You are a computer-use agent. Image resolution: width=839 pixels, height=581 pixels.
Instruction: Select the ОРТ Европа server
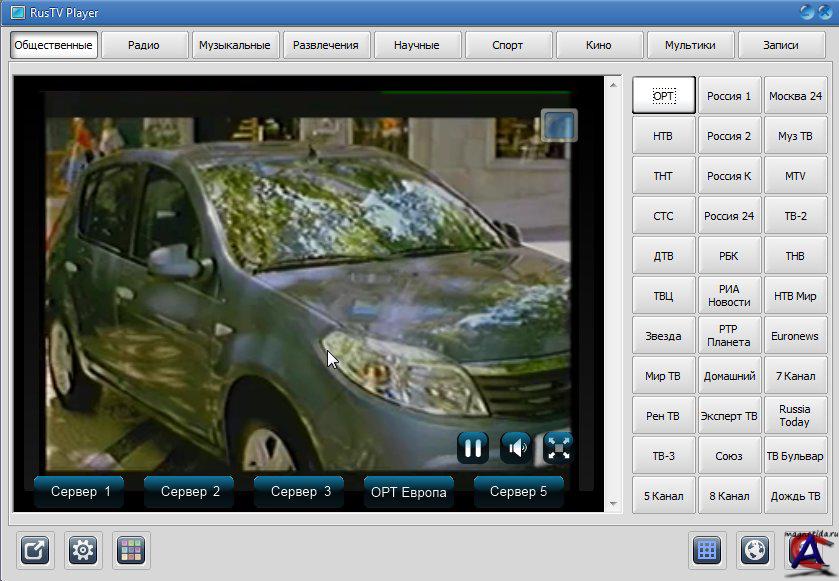(408, 492)
